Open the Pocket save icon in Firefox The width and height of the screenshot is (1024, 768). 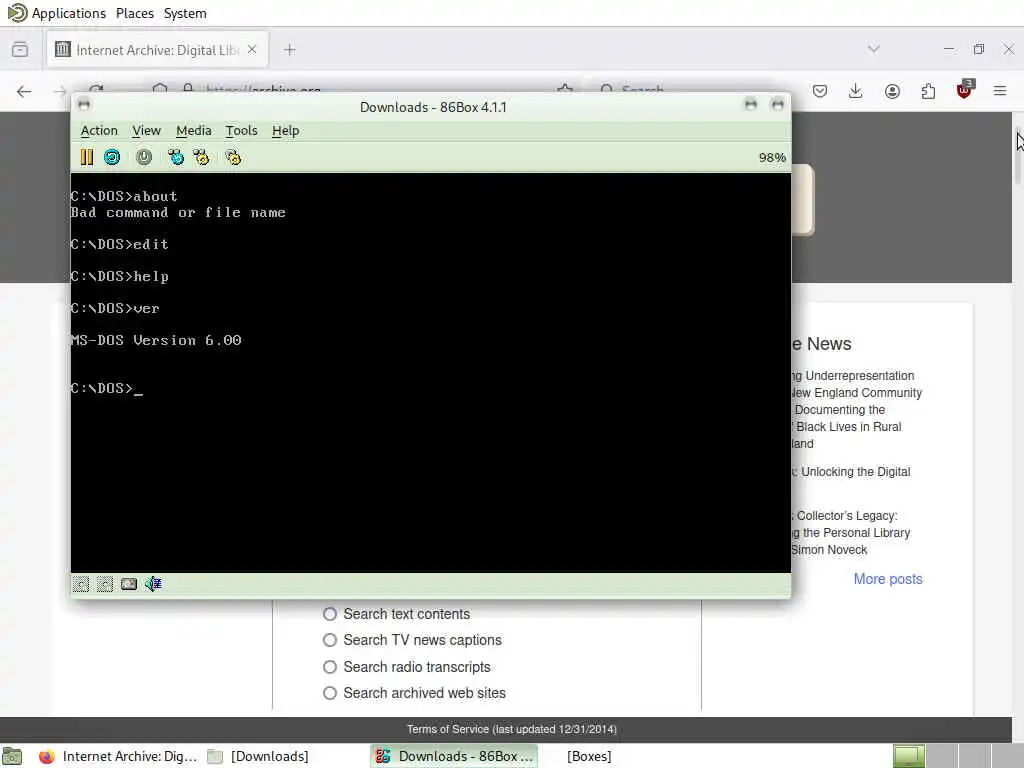click(x=820, y=91)
